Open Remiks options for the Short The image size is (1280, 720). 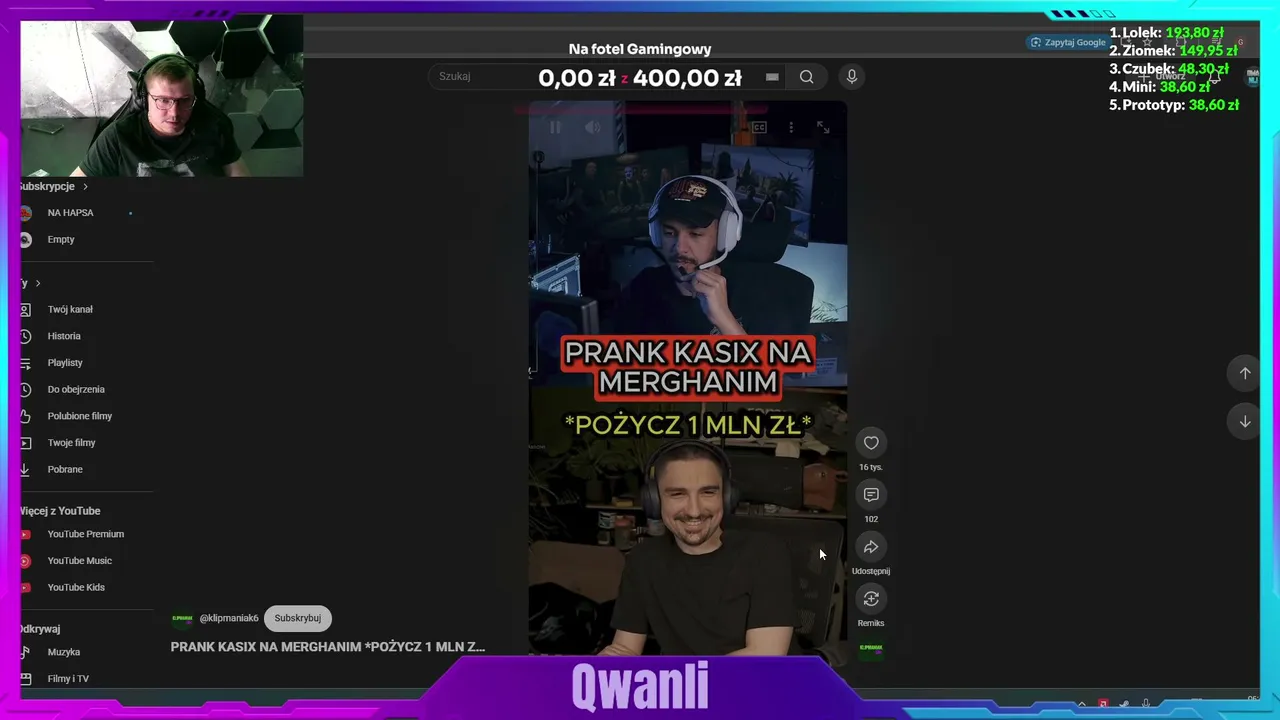pyautogui.click(x=871, y=599)
